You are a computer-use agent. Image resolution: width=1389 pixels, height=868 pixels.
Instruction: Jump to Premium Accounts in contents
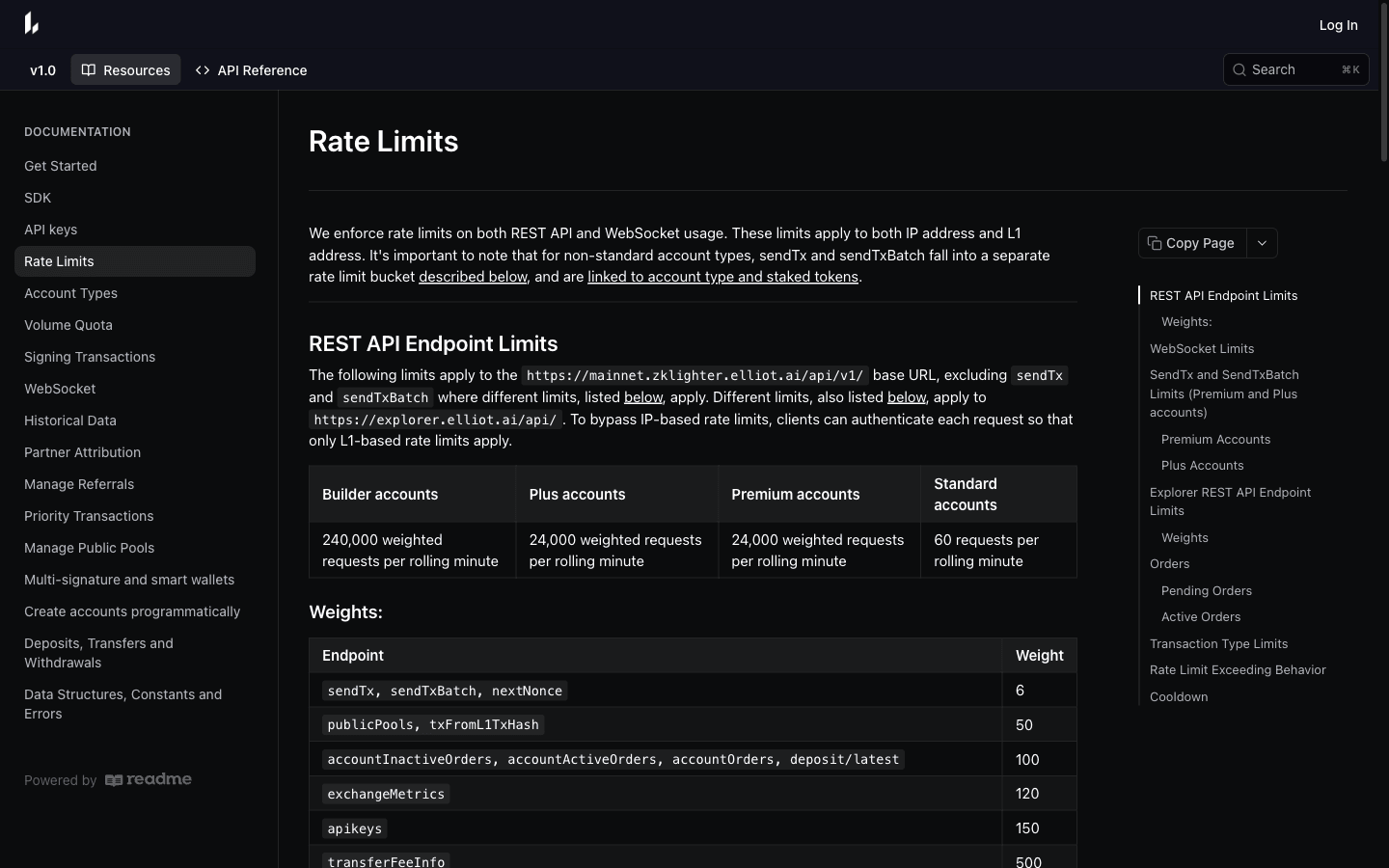click(1215, 439)
